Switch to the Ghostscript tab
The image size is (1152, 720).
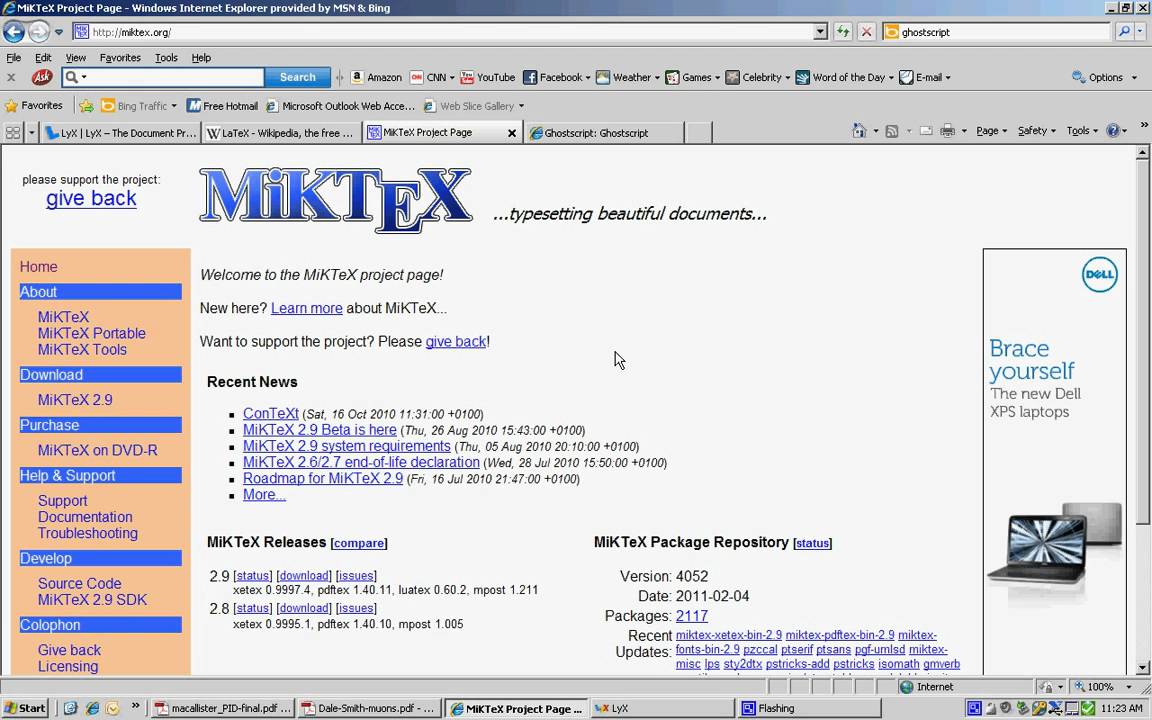pos(605,133)
